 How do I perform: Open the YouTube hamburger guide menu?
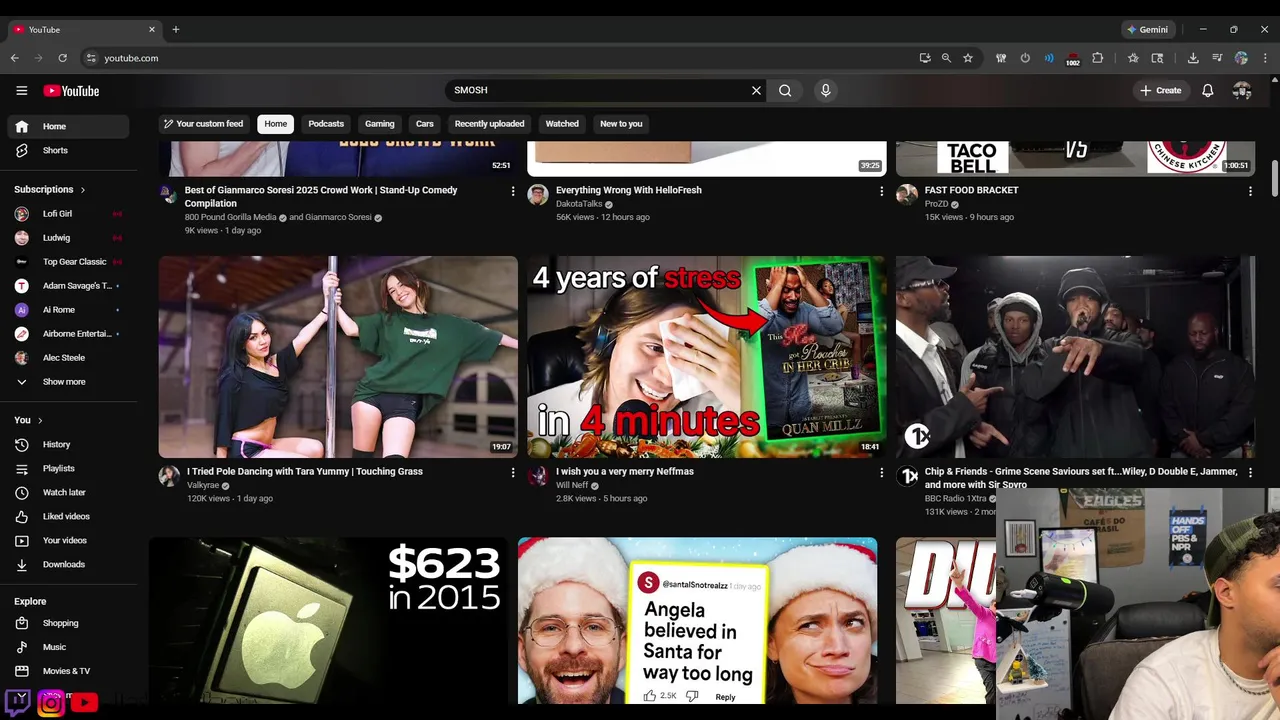[21, 91]
